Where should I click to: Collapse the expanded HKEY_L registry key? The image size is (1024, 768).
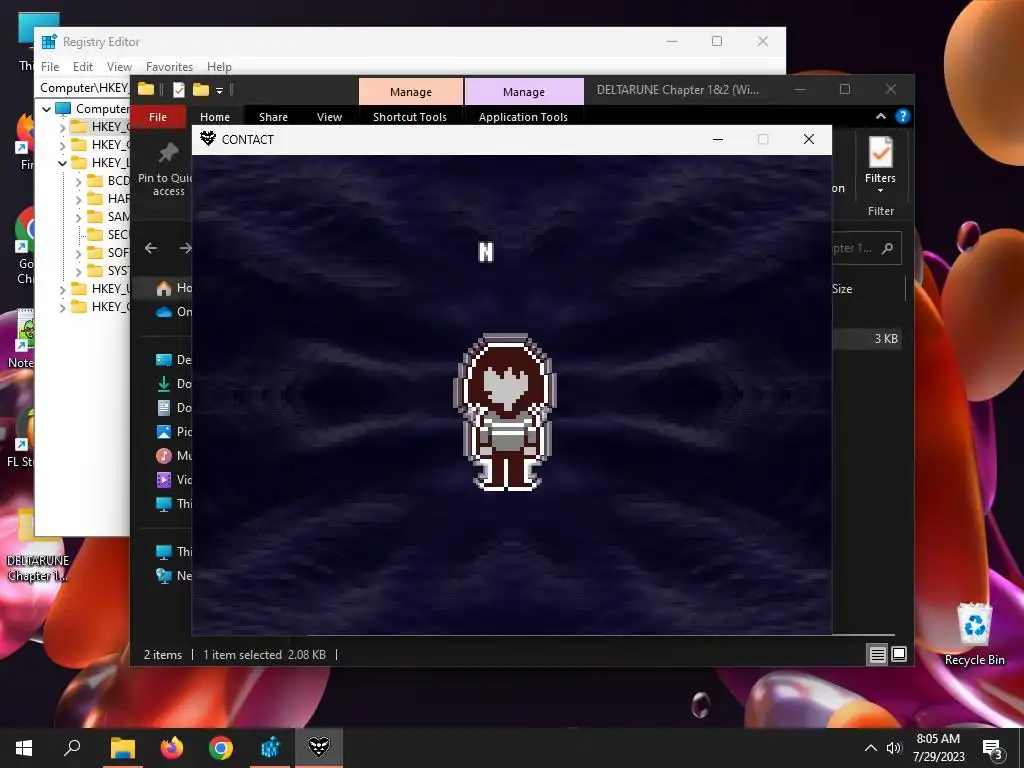63,163
